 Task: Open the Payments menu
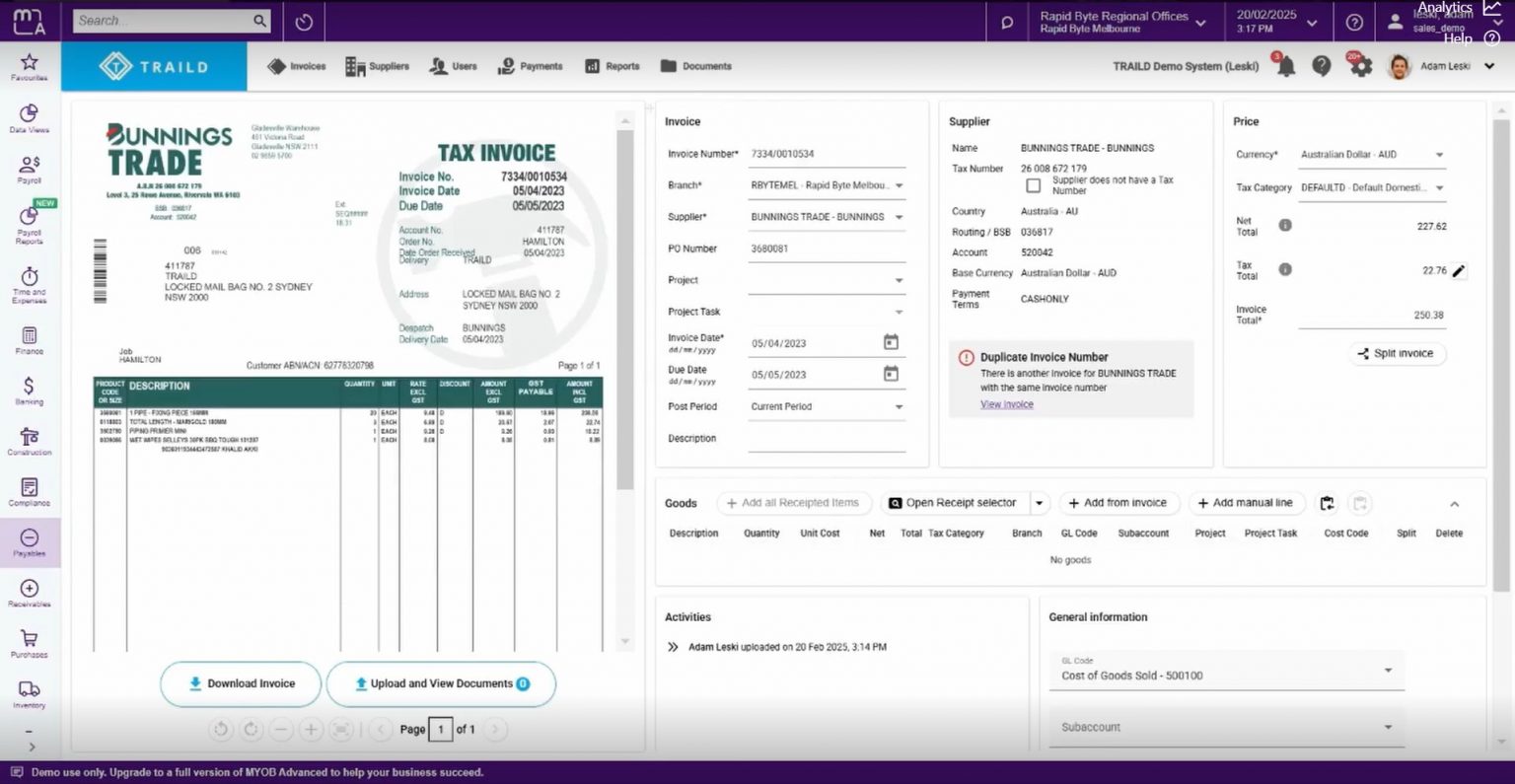click(x=531, y=66)
